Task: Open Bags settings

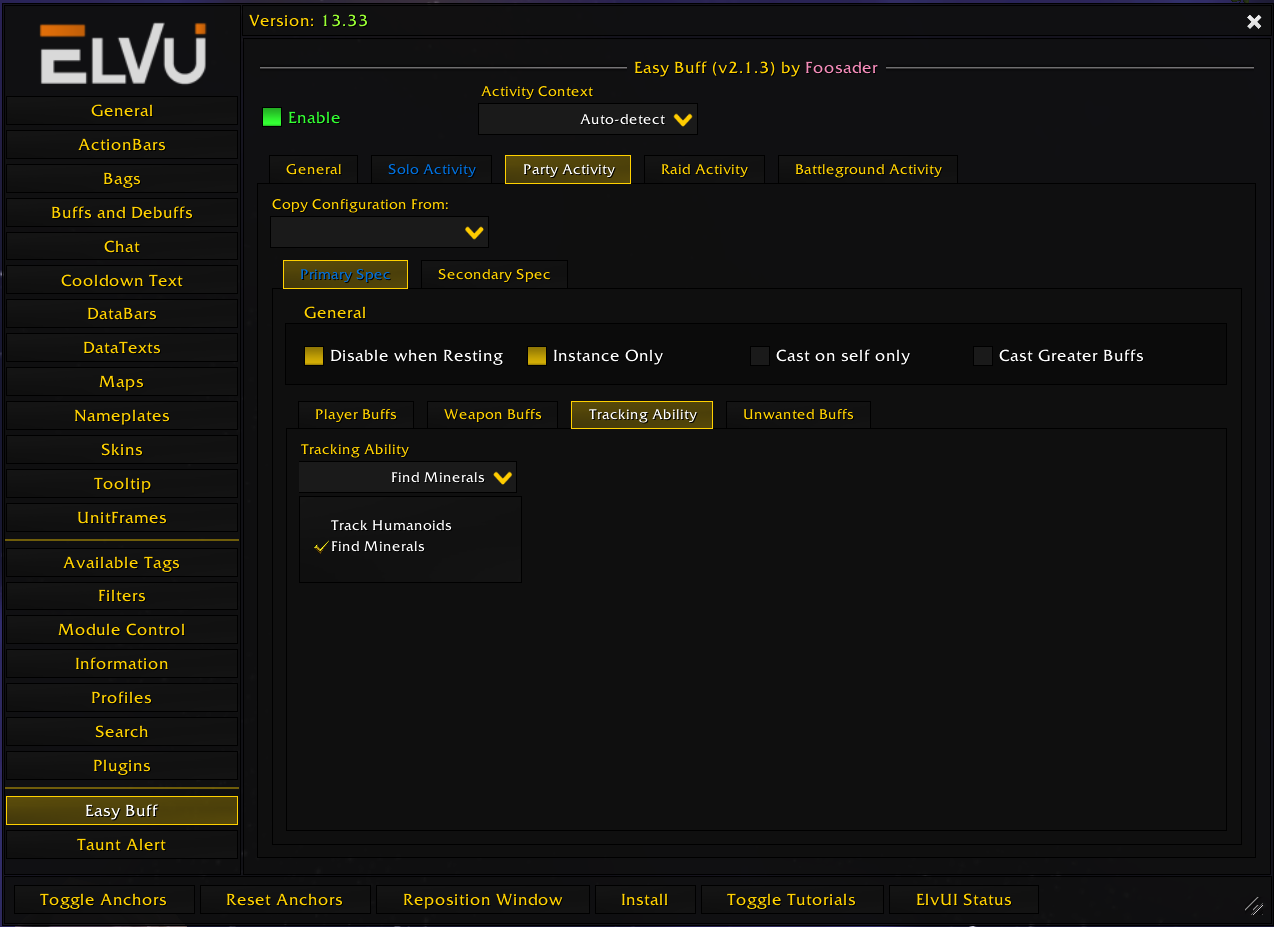Action: point(122,179)
